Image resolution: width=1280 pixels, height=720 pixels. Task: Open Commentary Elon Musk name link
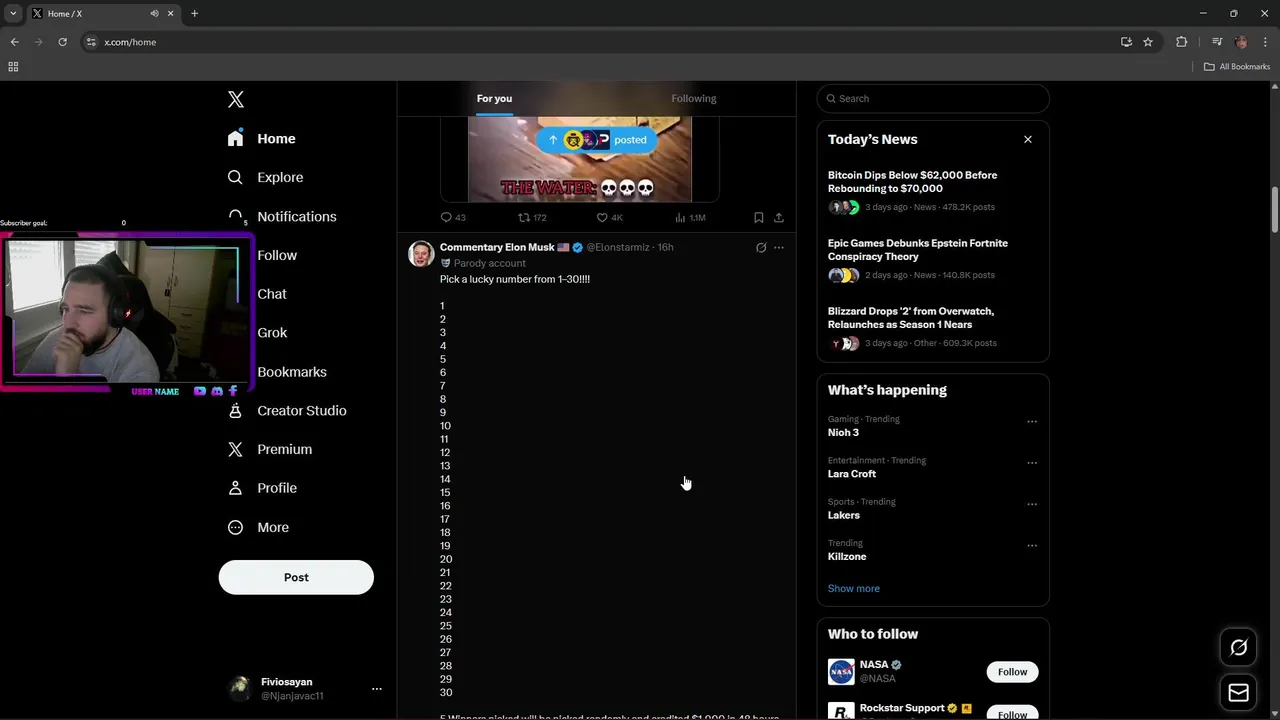(x=497, y=247)
